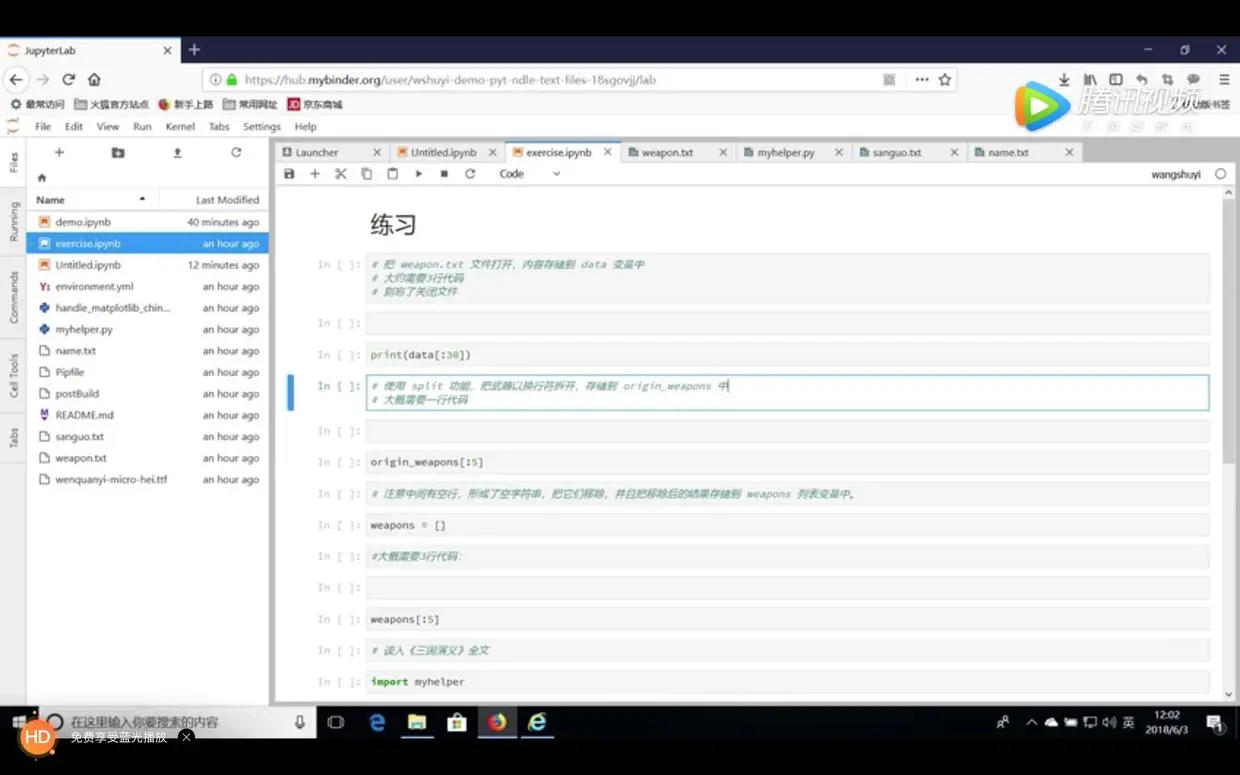This screenshot has width=1240, height=775.
Task: Reload the page in Firefox
Action: point(69,80)
